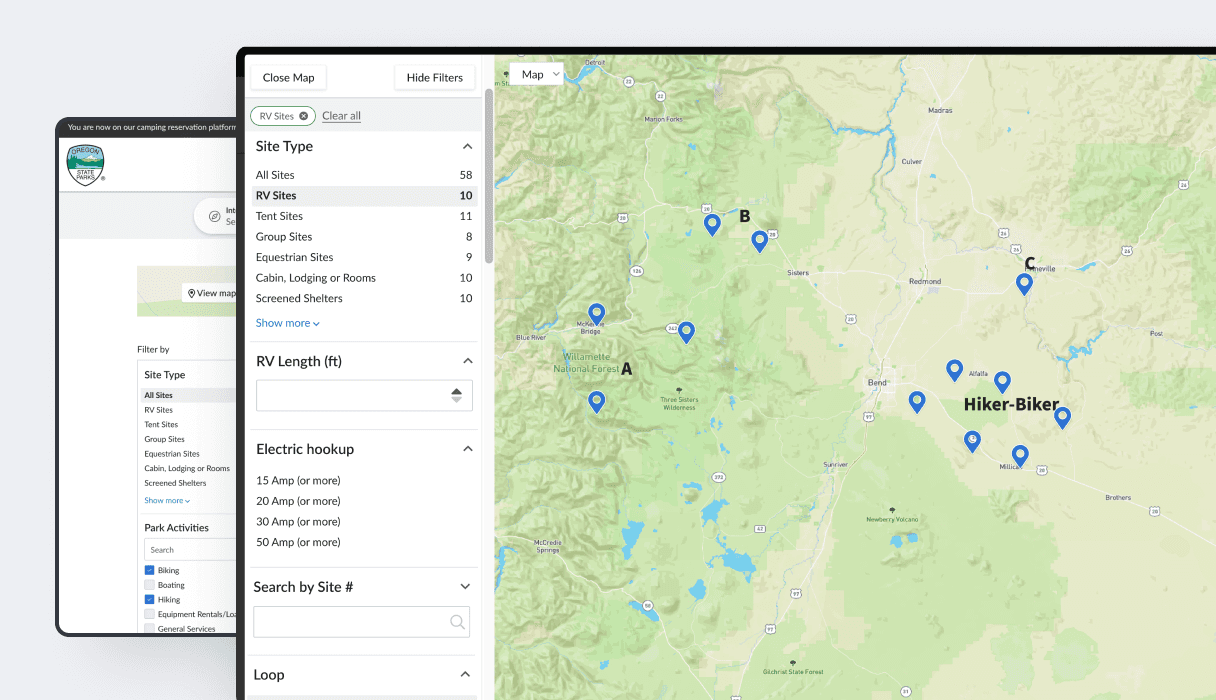Choose 15 Amp (or more) hookup
Image resolution: width=1216 pixels, height=700 pixels.
click(298, 480)
